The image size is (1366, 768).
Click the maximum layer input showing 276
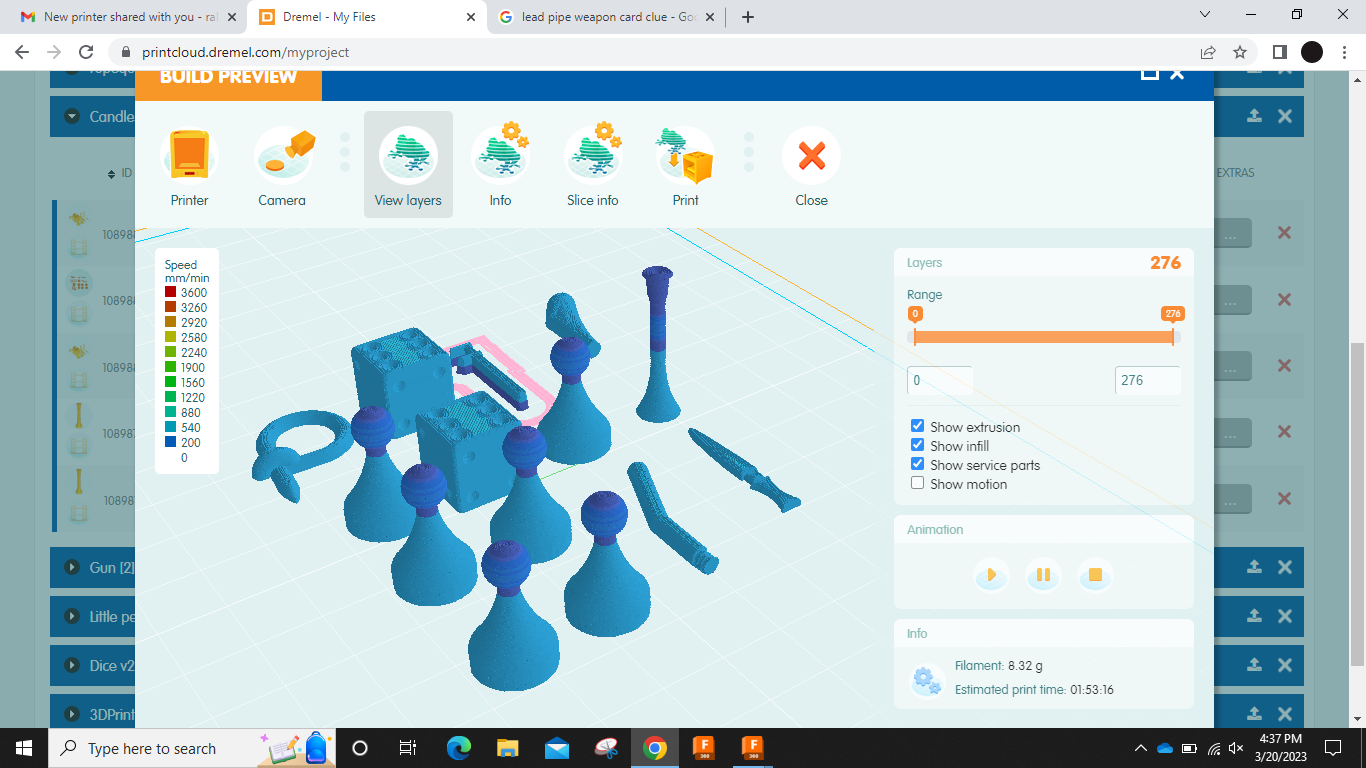(1148, 380)
